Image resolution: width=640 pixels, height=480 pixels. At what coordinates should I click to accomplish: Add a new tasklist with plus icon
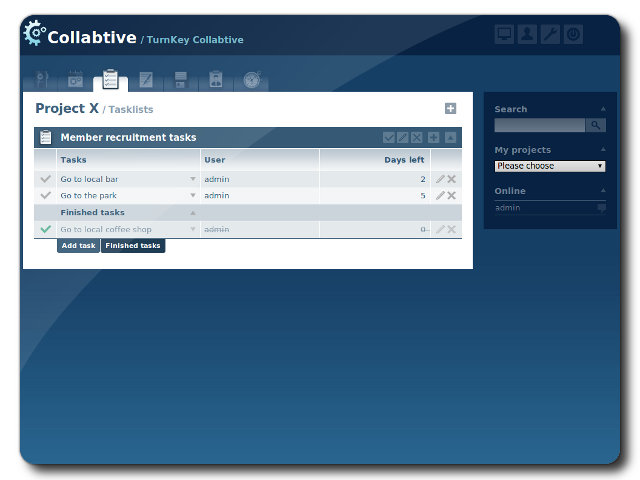[x=450, y=109]
